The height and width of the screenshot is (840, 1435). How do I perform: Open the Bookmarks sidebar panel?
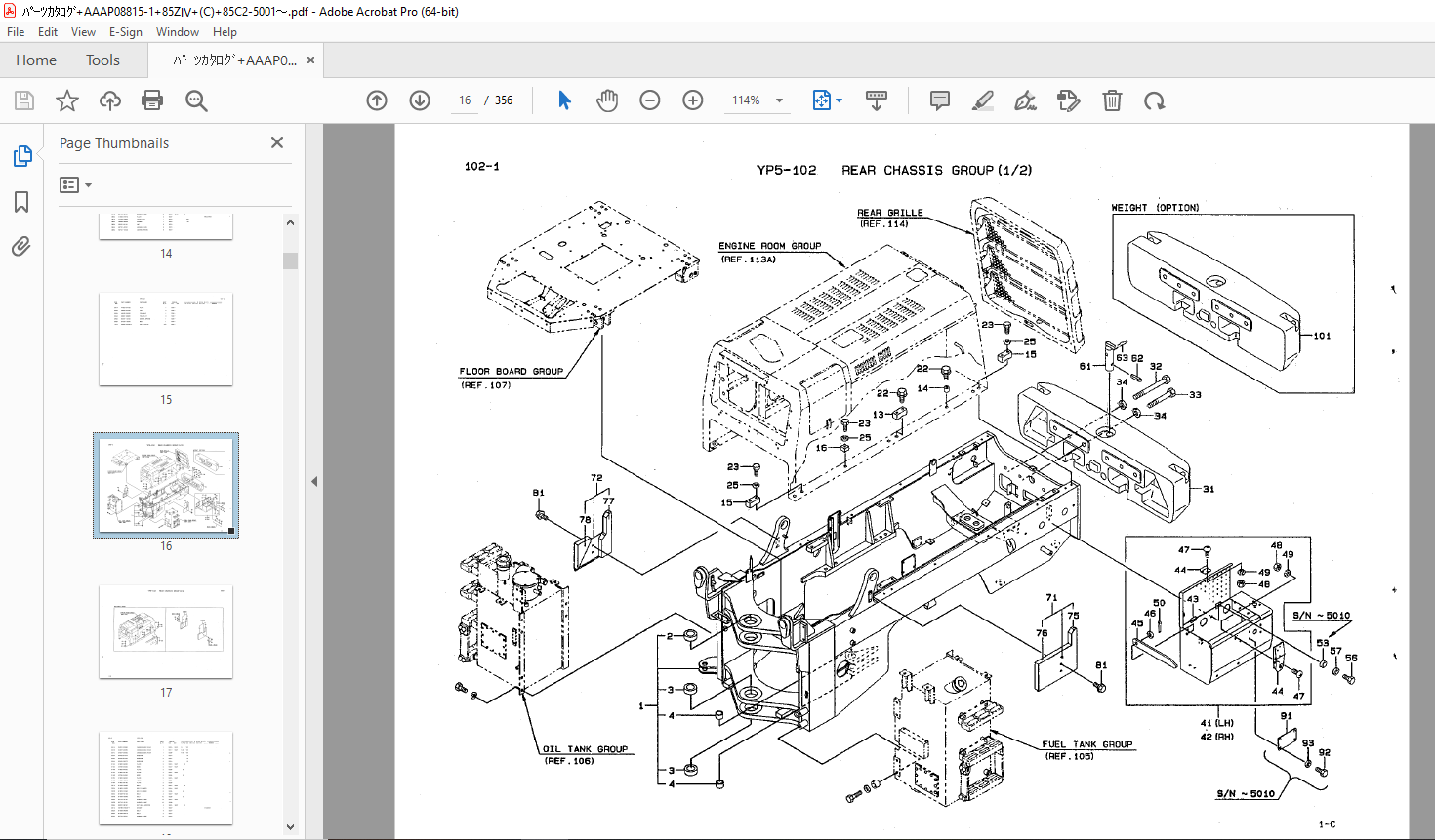click(21, 202)
